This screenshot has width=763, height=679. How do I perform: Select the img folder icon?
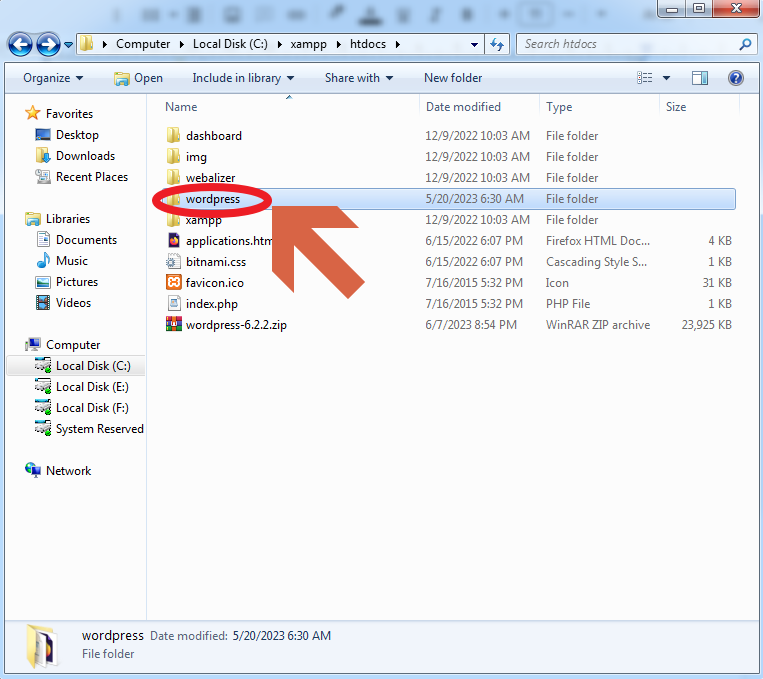pyautogui.click(x=173, y=156)
